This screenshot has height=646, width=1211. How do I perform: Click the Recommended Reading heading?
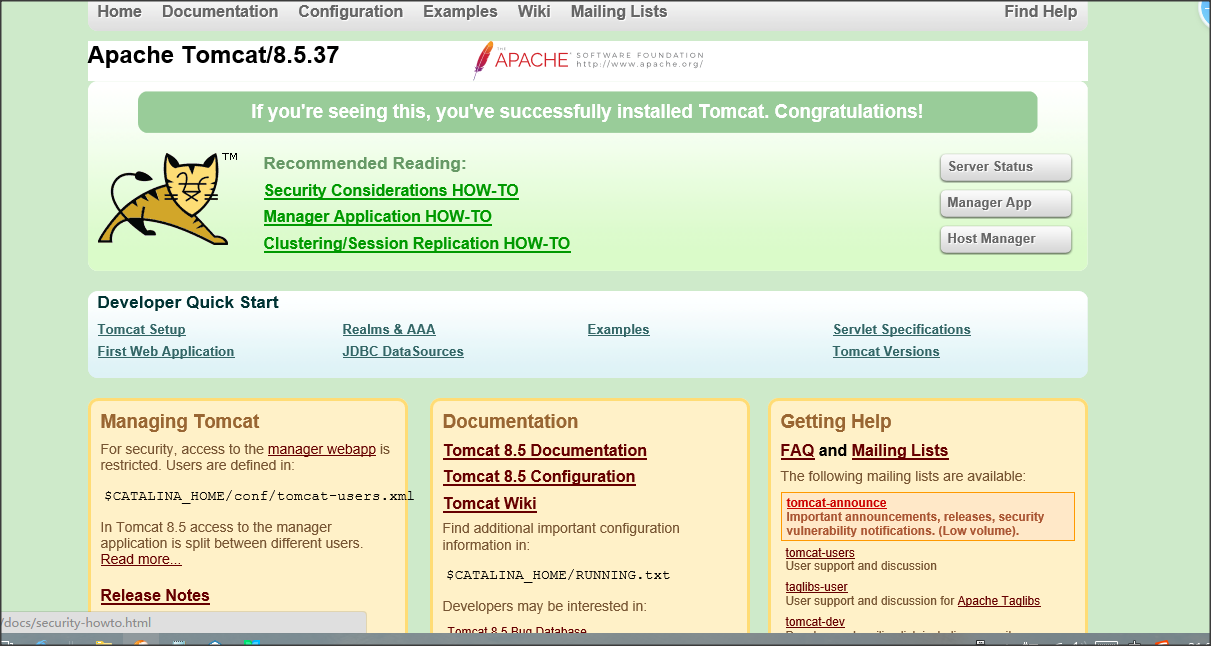pyautogui.click(x=365, y=164)
